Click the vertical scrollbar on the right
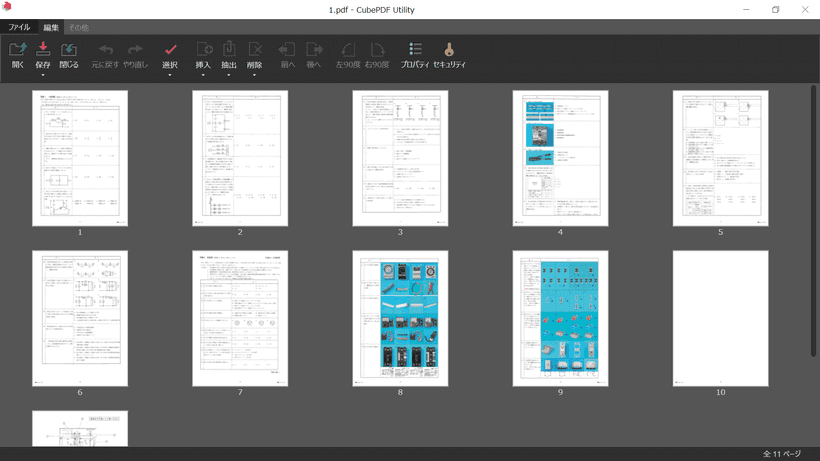 tap(813, 221)
